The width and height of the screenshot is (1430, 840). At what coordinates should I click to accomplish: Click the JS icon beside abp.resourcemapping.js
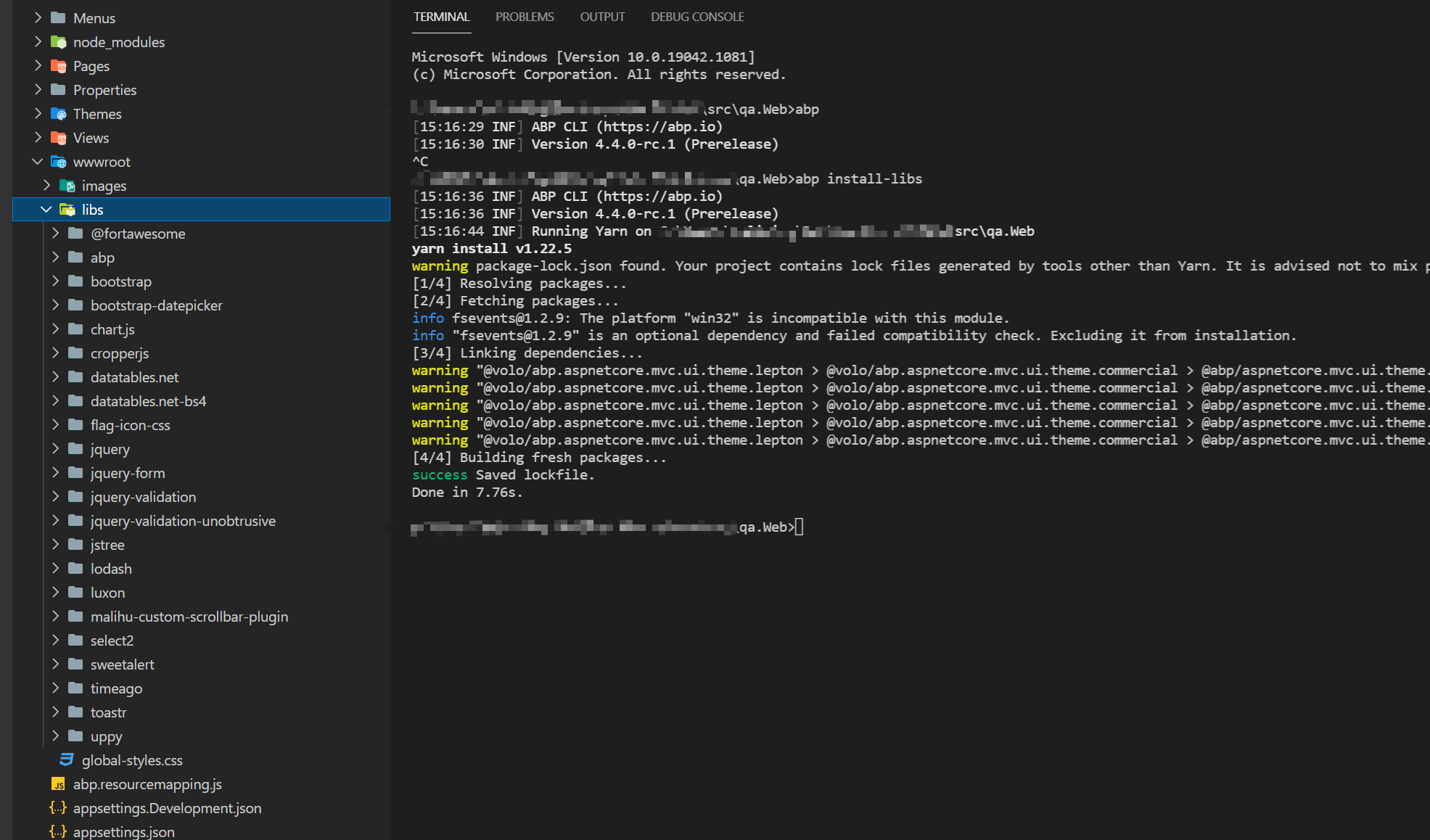pos(58,784)
